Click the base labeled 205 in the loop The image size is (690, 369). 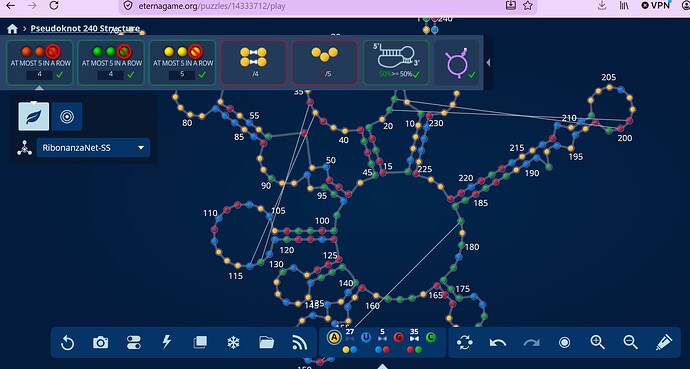(x=609, y=87)
